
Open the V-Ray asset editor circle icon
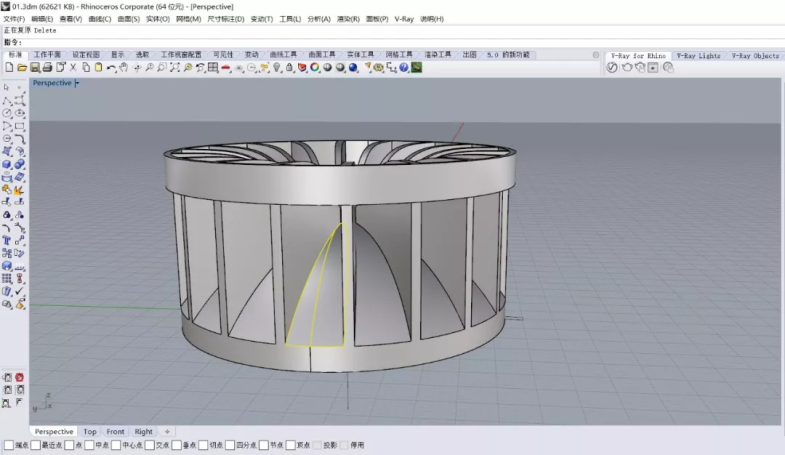[612, 68]
